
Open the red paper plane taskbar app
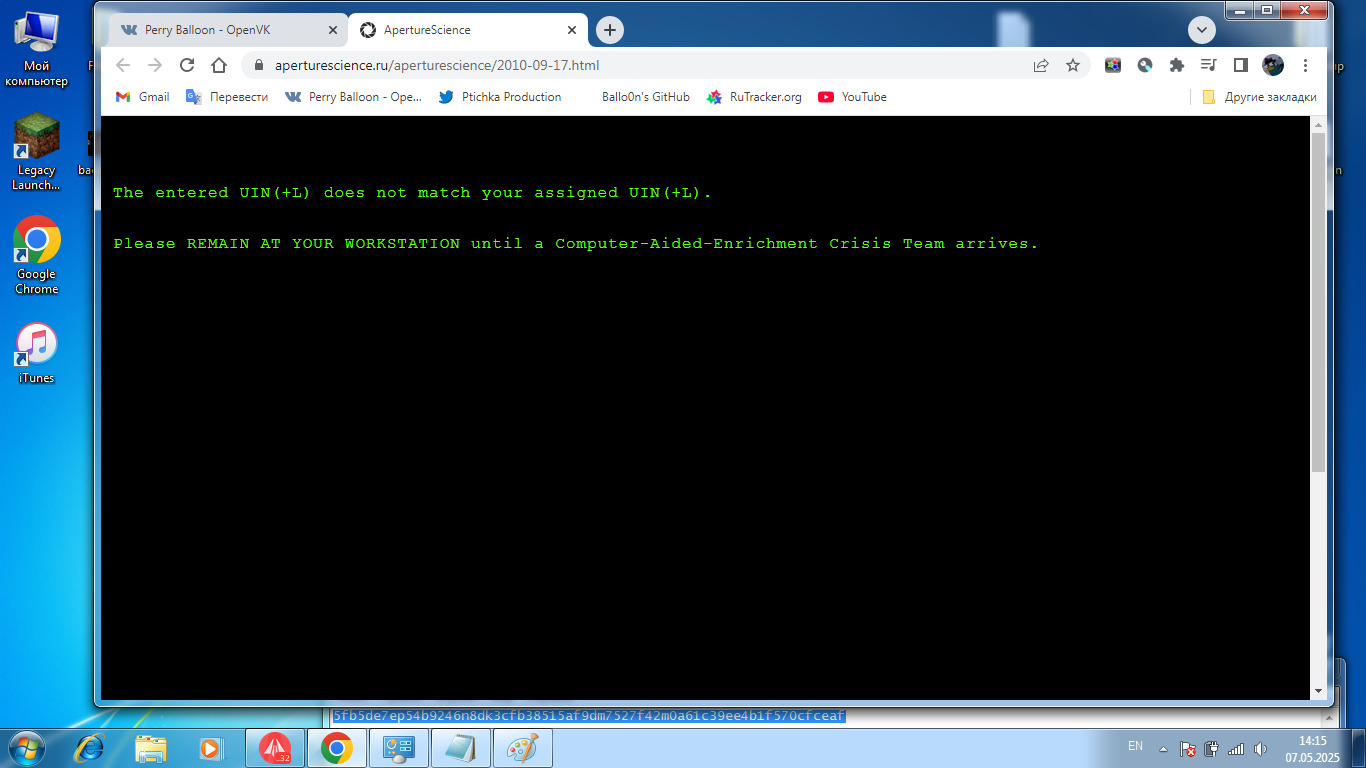click(275, 748)
